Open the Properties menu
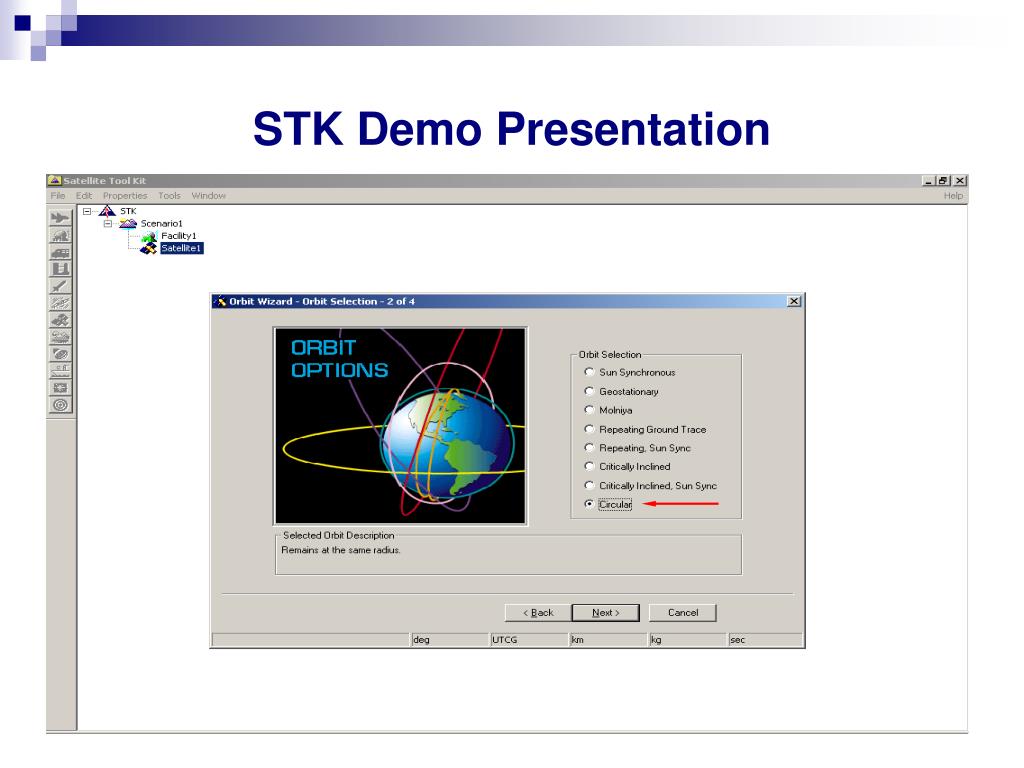 coord(125,196)
